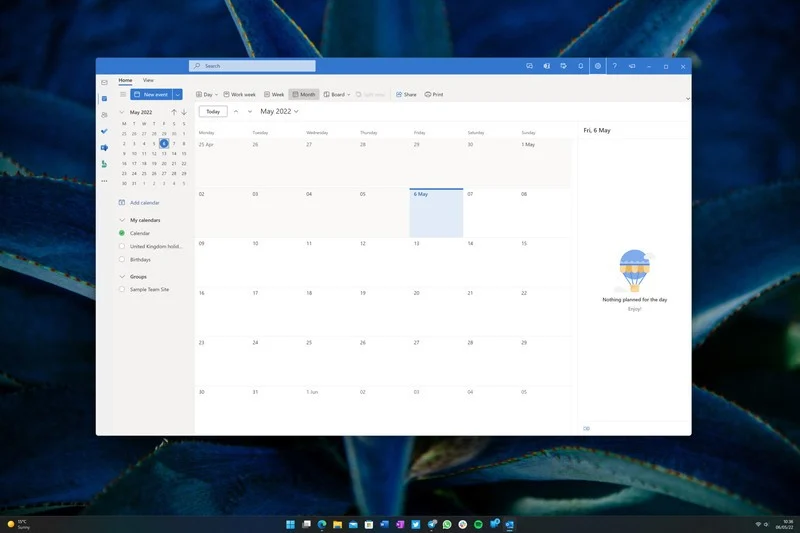Click the Settings gear in title bar
Screen dimensions: 800x533
[597, 66]
